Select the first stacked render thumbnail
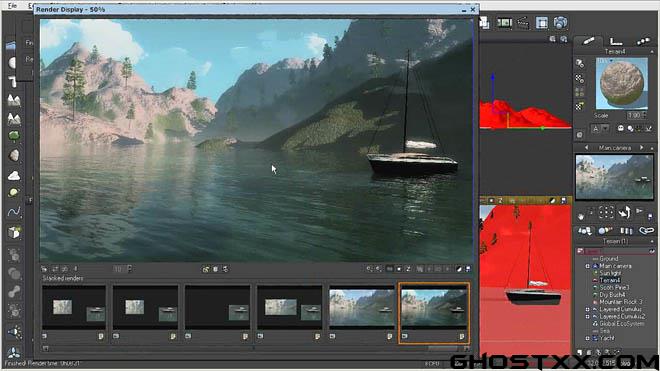 [x=74, y=307]
